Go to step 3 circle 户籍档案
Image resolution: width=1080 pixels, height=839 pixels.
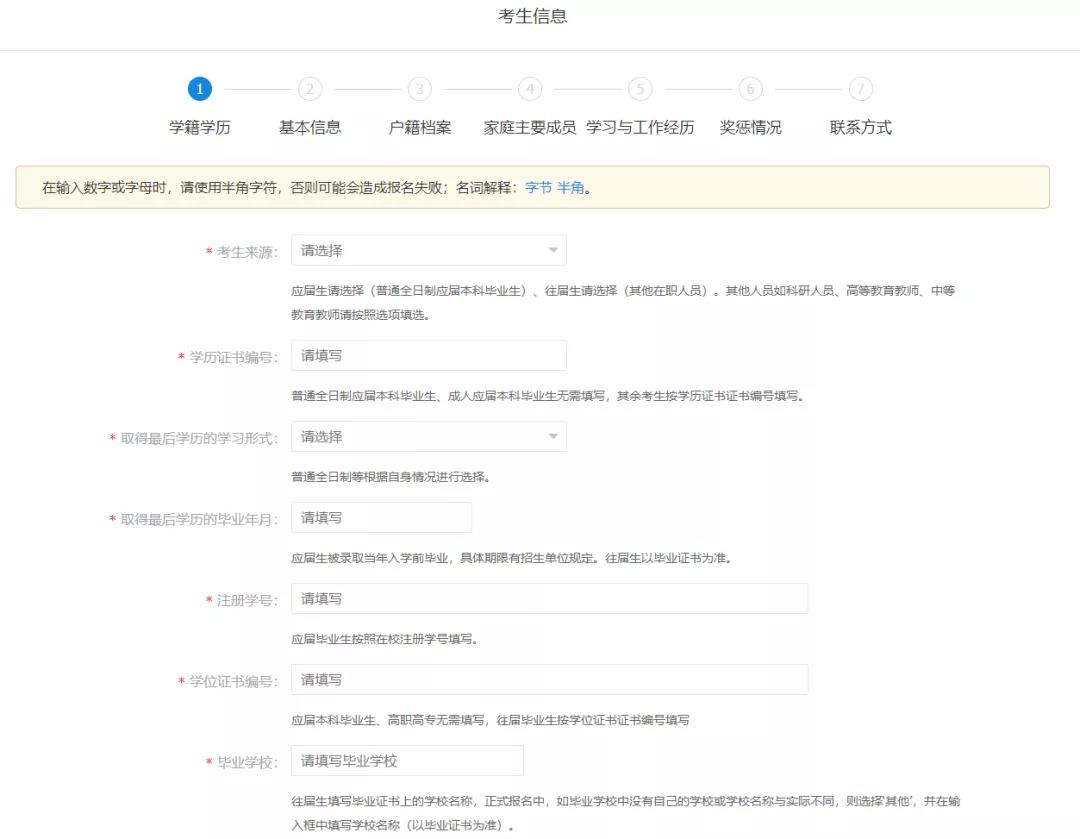coord(420,89)
